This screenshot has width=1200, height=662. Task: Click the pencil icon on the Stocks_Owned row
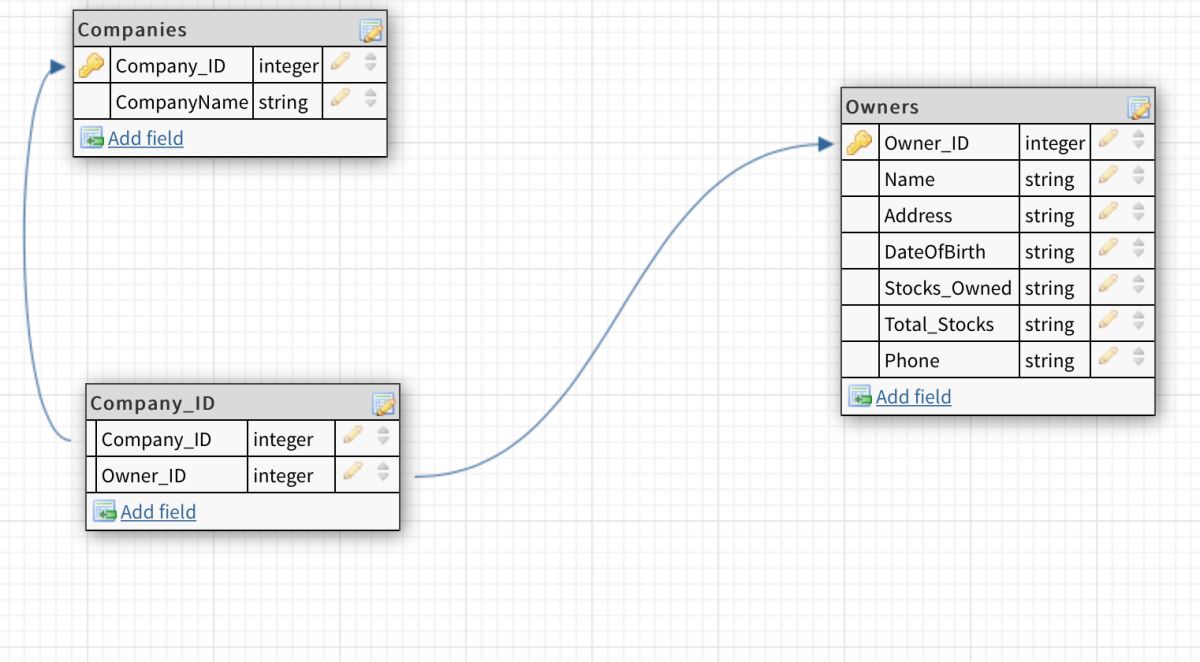click(x=1108, y=284)
